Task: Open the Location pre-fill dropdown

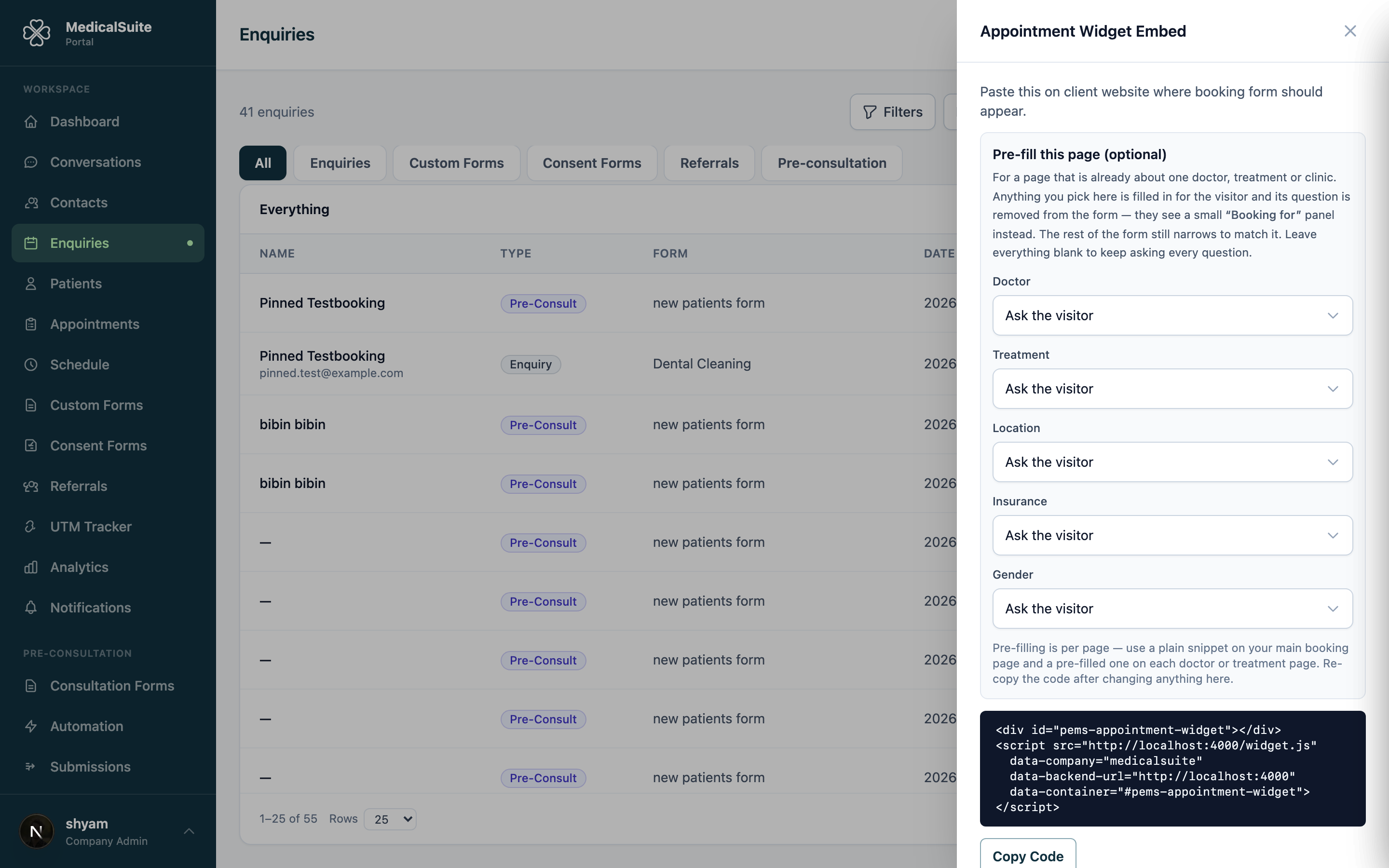Action: (x=1172, y=462)
